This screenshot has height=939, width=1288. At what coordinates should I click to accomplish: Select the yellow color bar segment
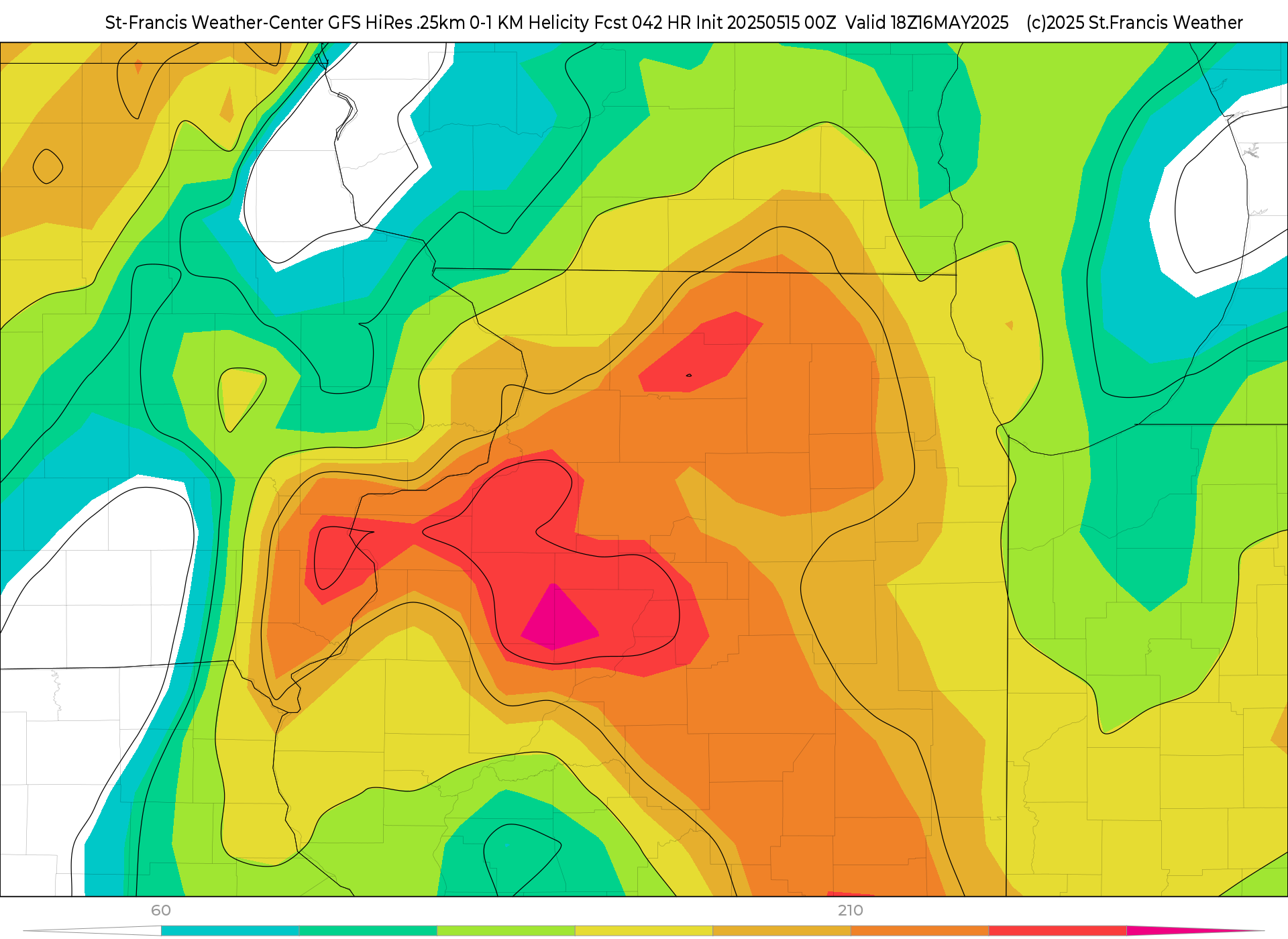pyautogui.click(x=644, y=930)
